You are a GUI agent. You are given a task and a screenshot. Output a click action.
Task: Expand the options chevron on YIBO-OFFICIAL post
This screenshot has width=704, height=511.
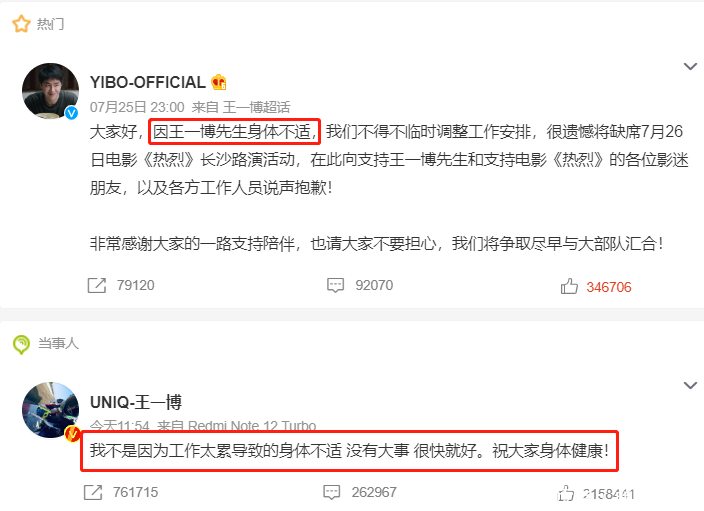coord(690,66)
